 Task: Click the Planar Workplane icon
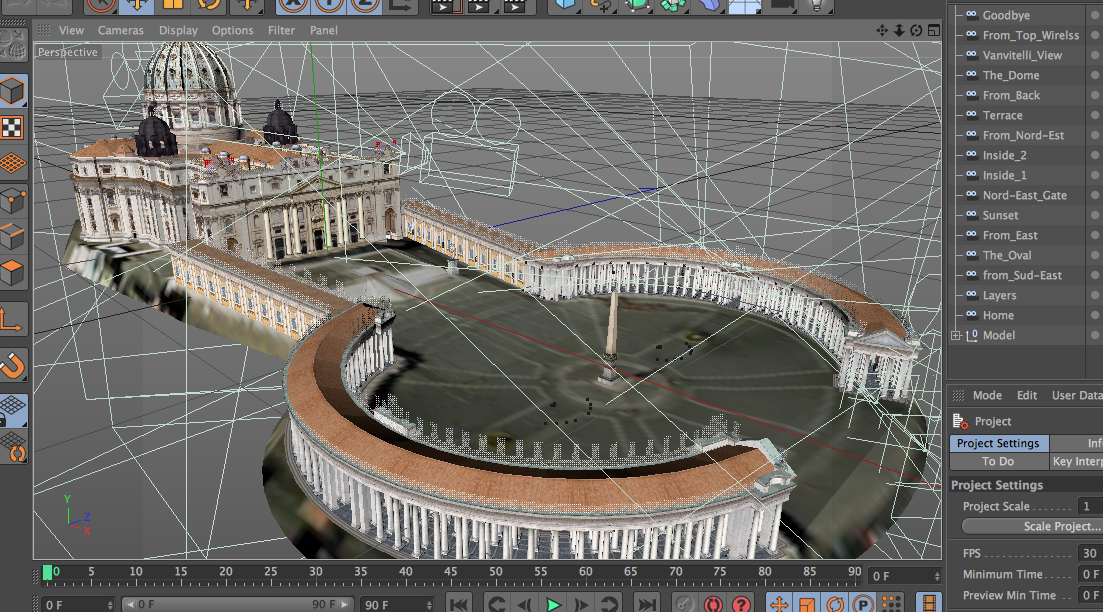point(13,447)
